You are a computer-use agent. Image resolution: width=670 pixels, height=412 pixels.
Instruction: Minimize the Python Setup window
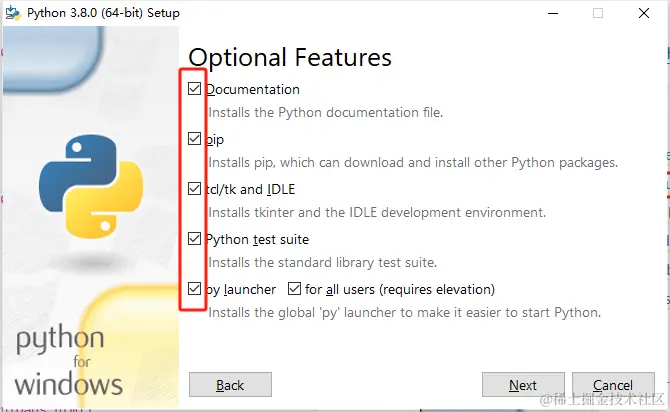tap(553, 13)
